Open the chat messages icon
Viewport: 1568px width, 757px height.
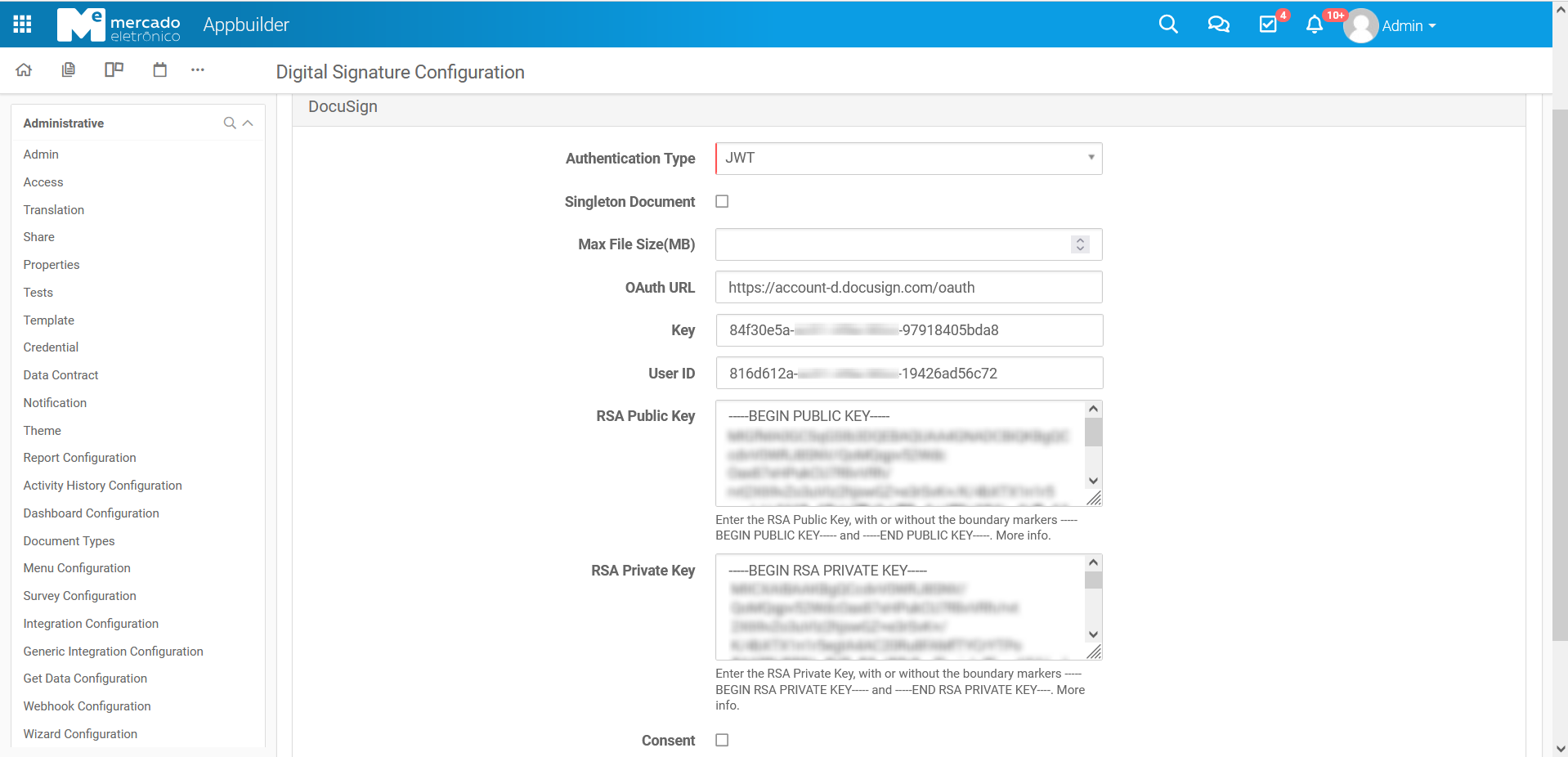click(x=1218, y=25)
